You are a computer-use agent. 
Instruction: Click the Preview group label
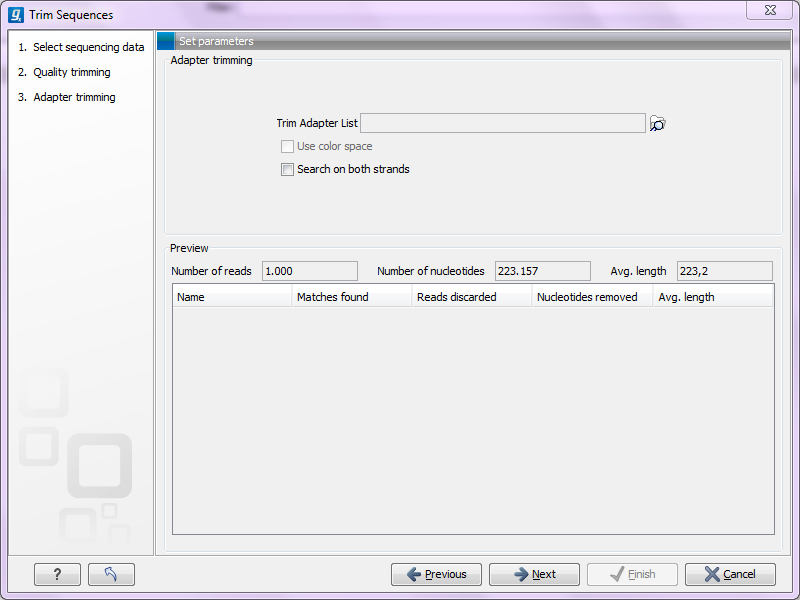189,248
